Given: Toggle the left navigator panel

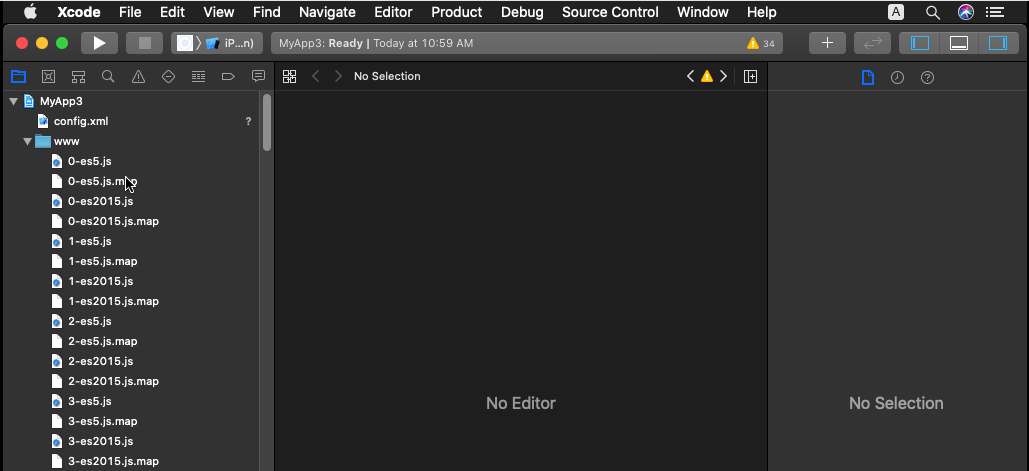Looking at the screenshot, I should 920,43.
